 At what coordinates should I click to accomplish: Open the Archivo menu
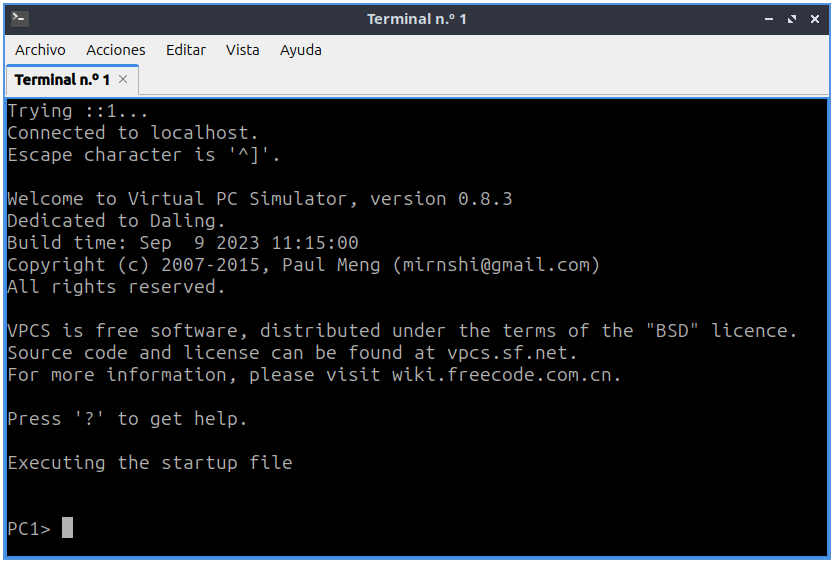(40, 50)
